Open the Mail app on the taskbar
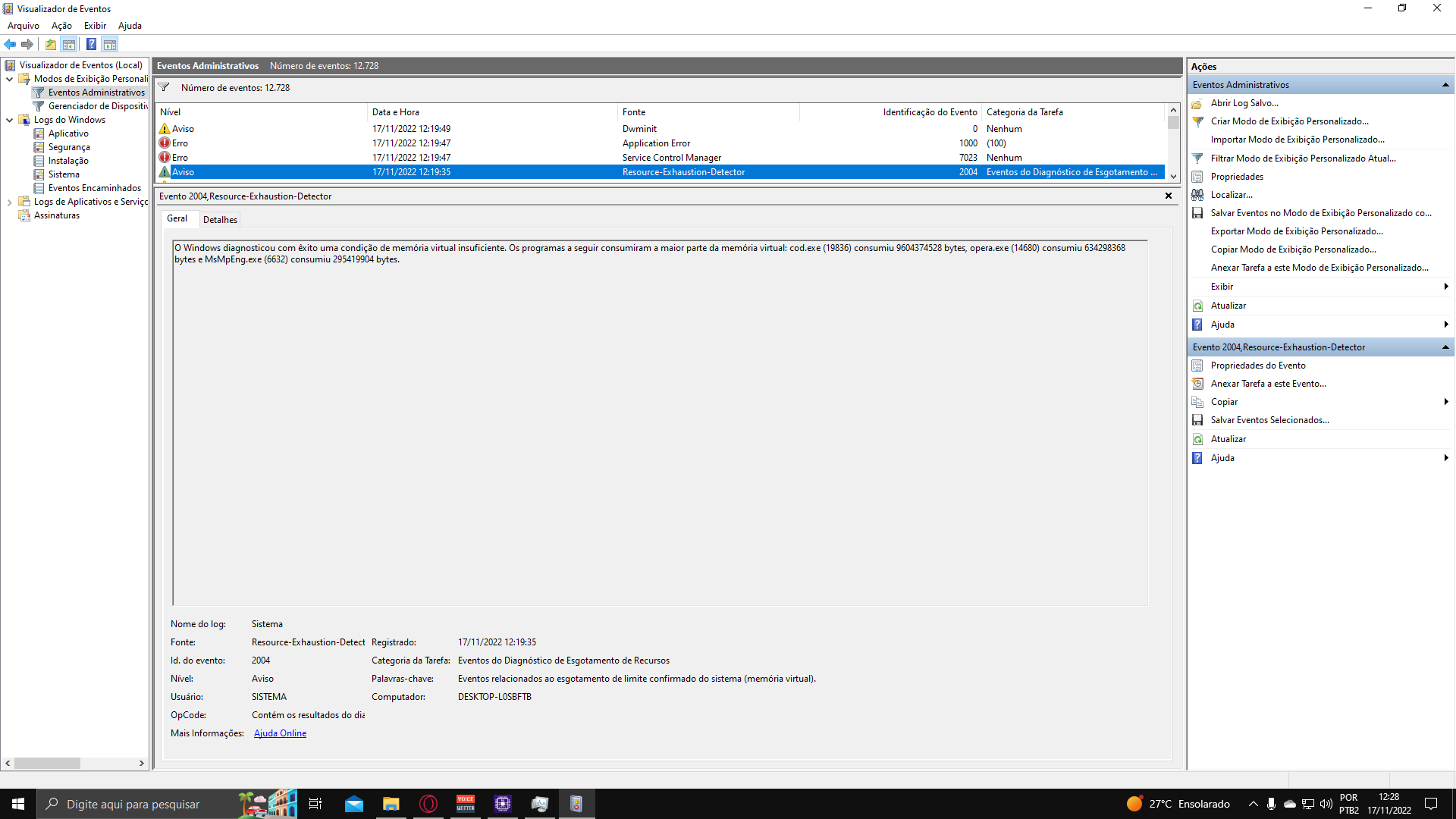1456x819 pixels. 354,804
